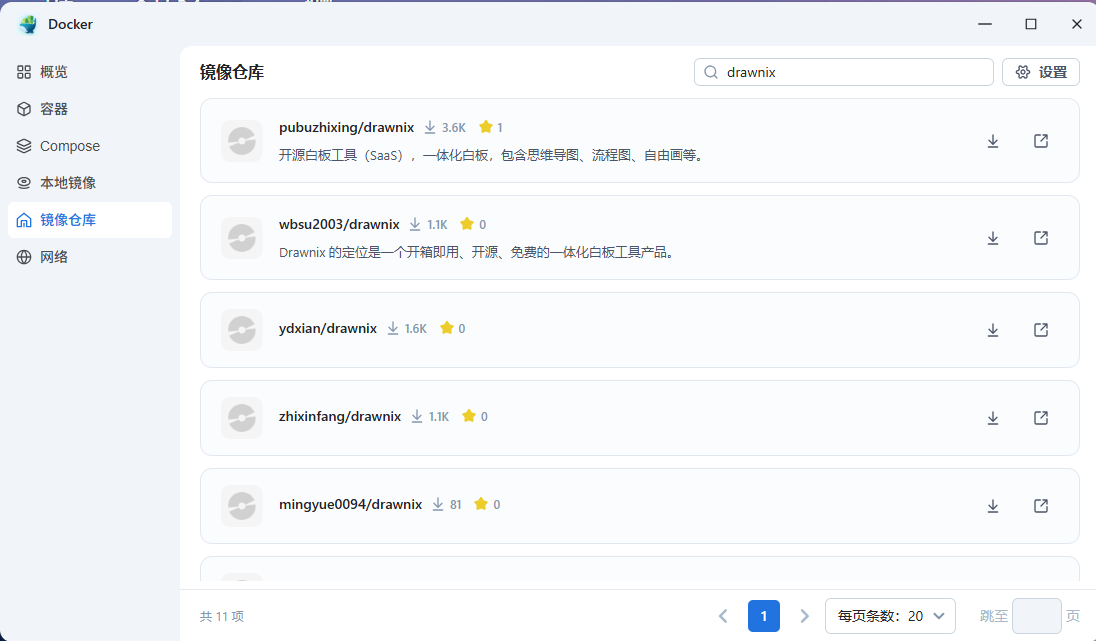Go to the next results page
Image resolution: width=1096 pixels, height=641 pixels.
click(805, 616)
